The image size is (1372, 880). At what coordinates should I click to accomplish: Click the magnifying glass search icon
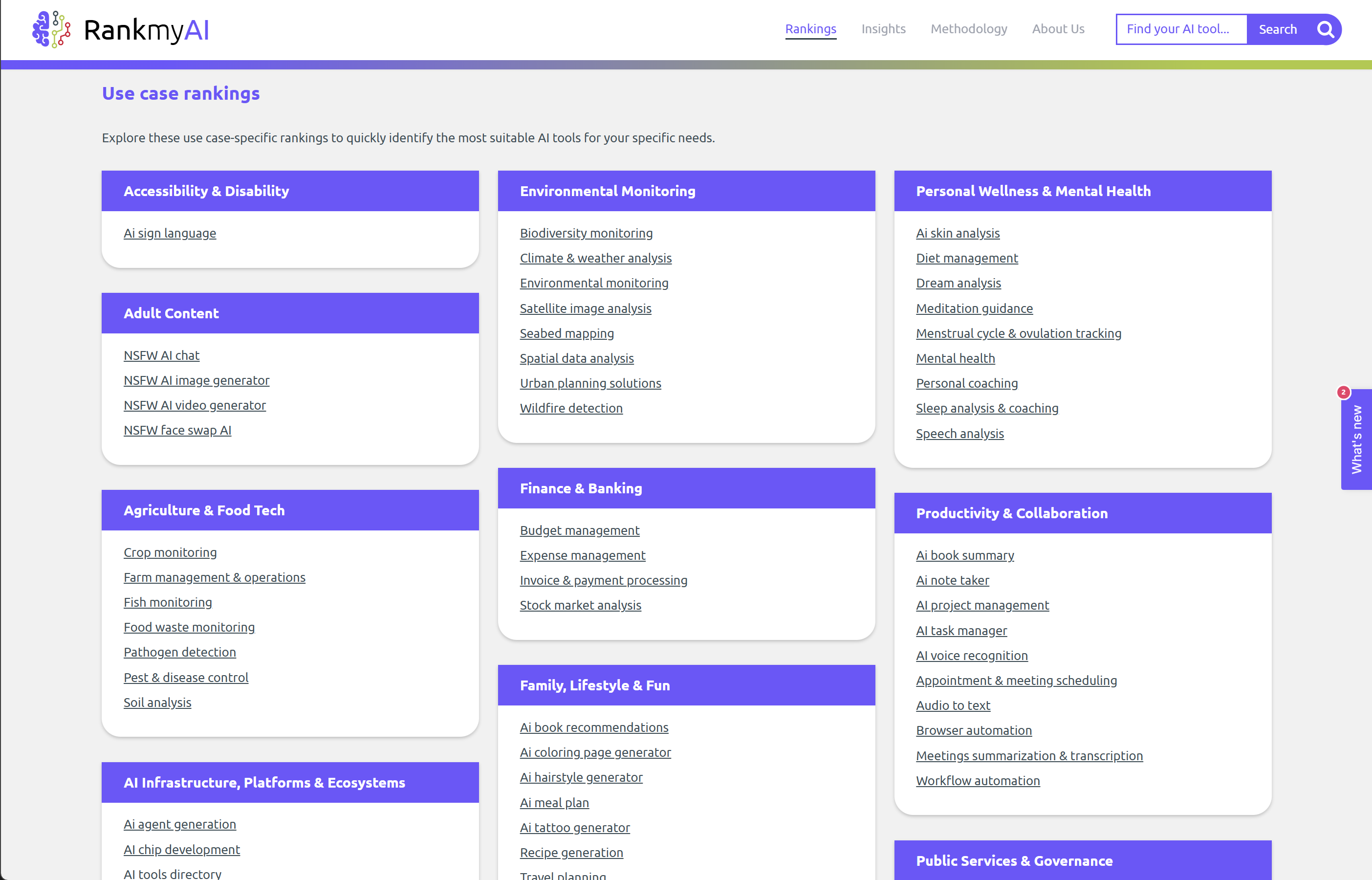[x=1325, y=29]
